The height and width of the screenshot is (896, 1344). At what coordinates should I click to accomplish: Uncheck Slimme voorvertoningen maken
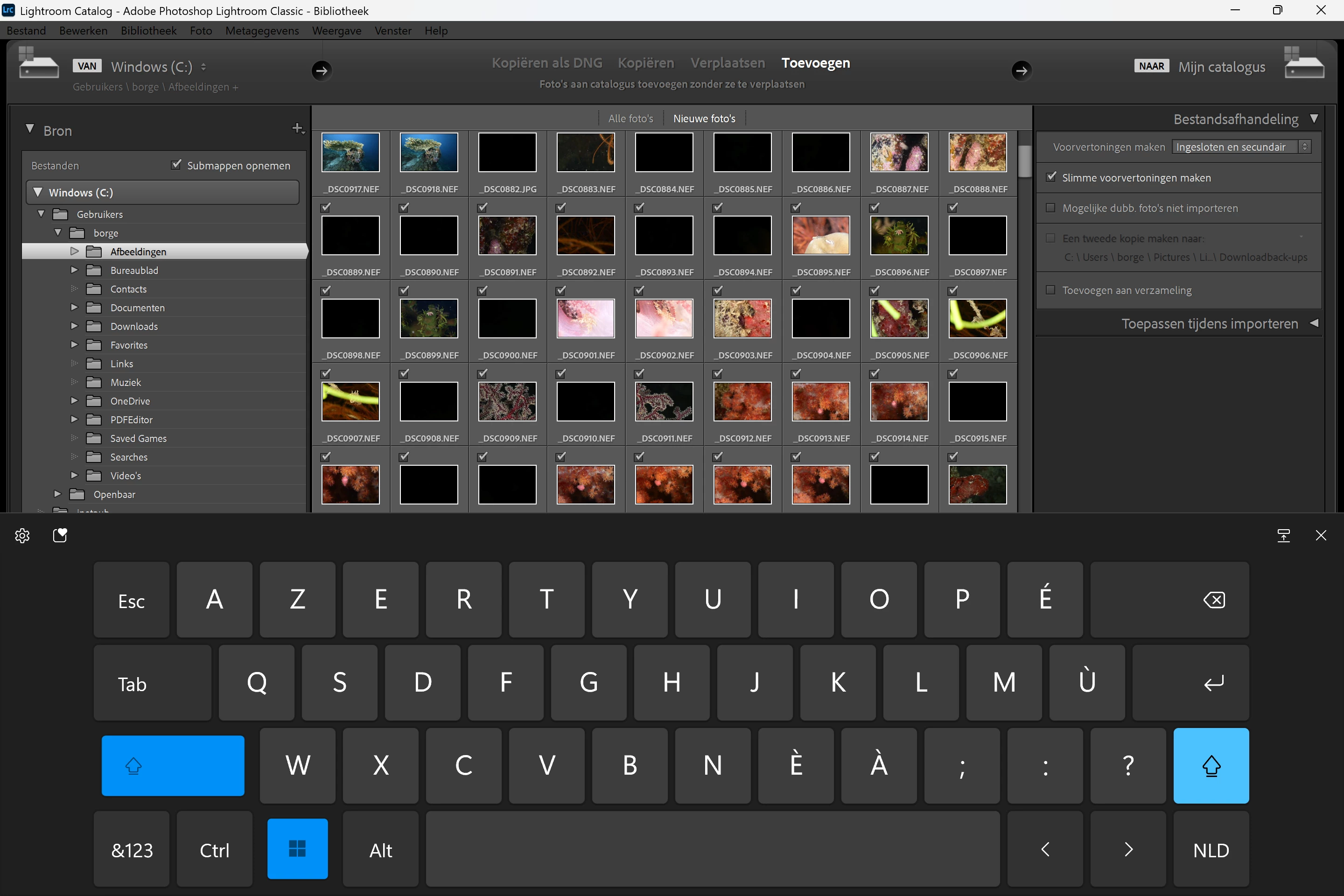point(1051,177)
